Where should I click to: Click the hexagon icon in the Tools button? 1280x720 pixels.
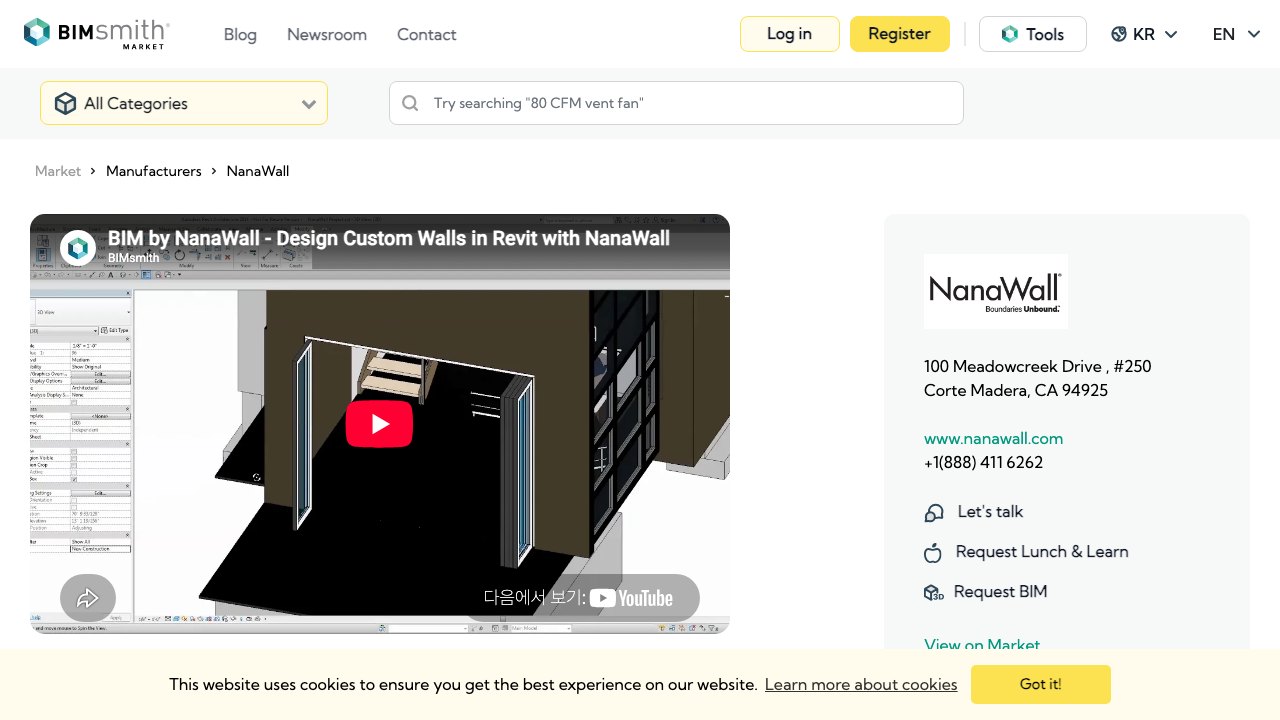[x=1010, y=34]
